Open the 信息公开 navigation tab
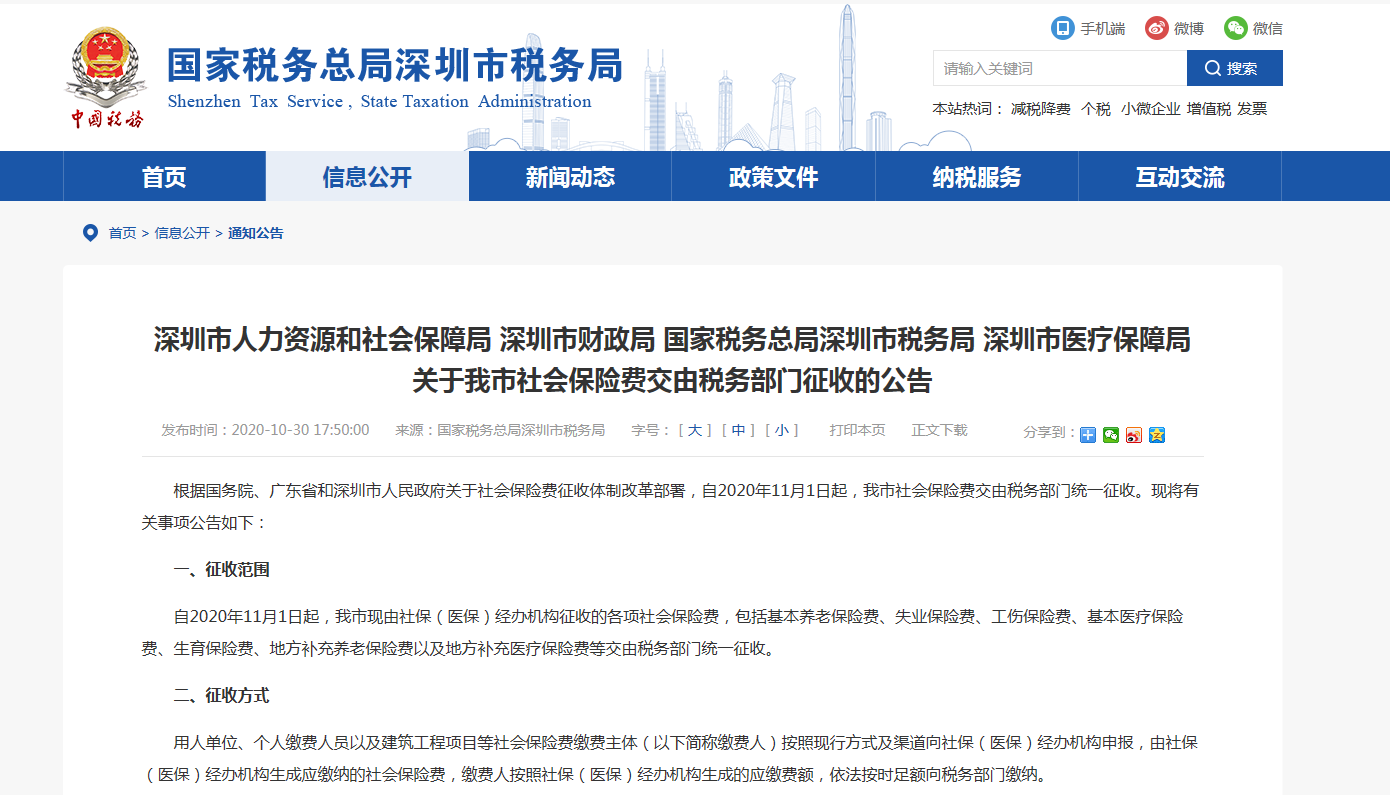The image size is (1390, 795). [367, 177]
